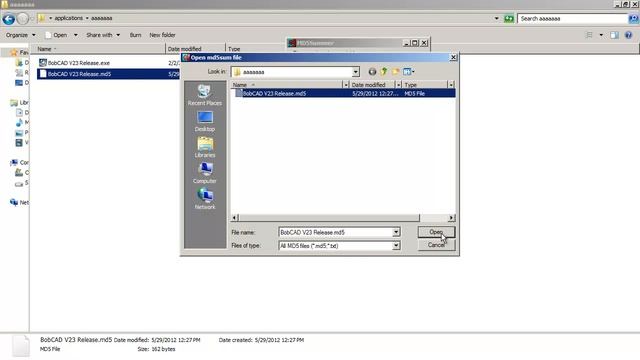Open Type column filter arrow in dialog
The width and height of the screenshot is (640, 360).
[451, 85]
